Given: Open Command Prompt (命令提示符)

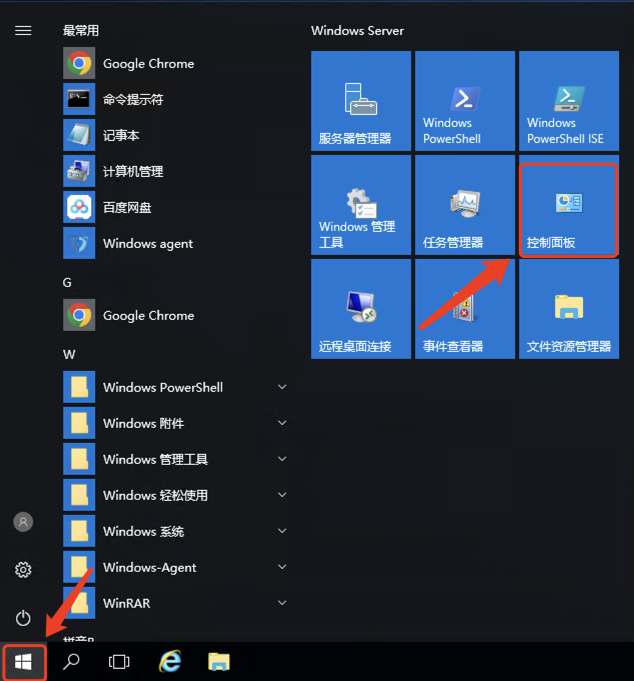Looking at the screenshot, I should (x=176, y=99).
